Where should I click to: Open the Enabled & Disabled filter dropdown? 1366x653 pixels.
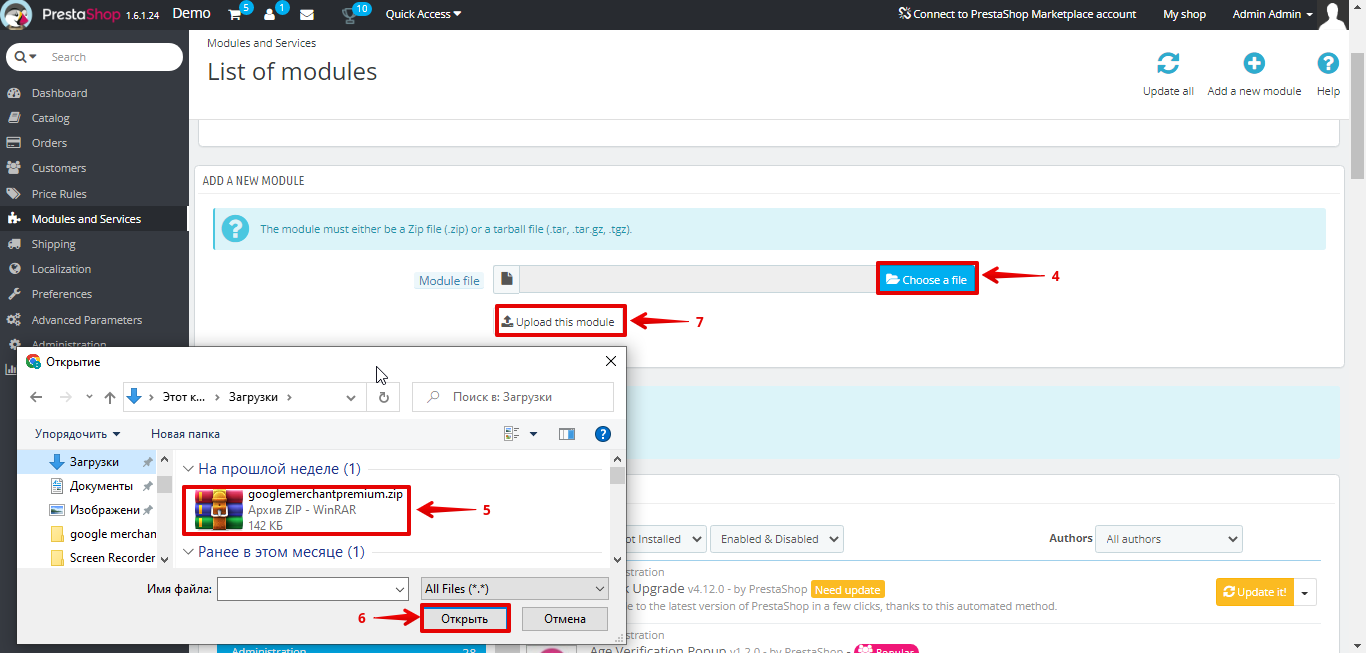coord(777,539)
